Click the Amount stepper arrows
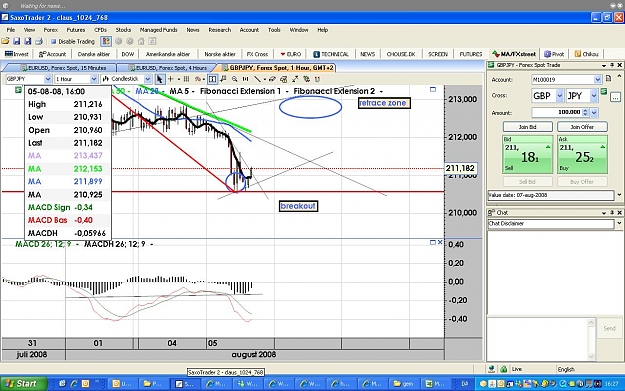 point(585,113)
